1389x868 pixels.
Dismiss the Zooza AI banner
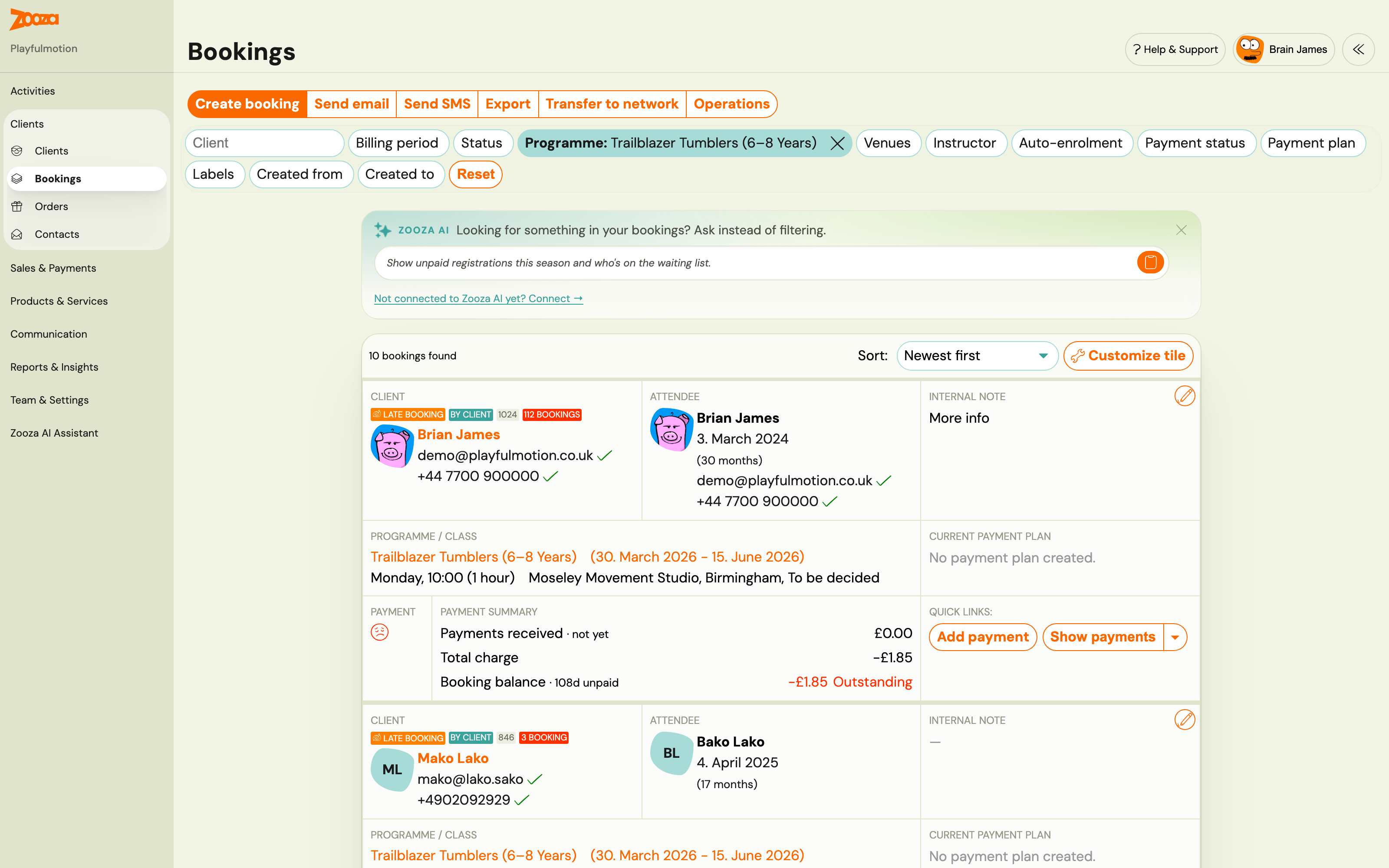(1181, 230)
